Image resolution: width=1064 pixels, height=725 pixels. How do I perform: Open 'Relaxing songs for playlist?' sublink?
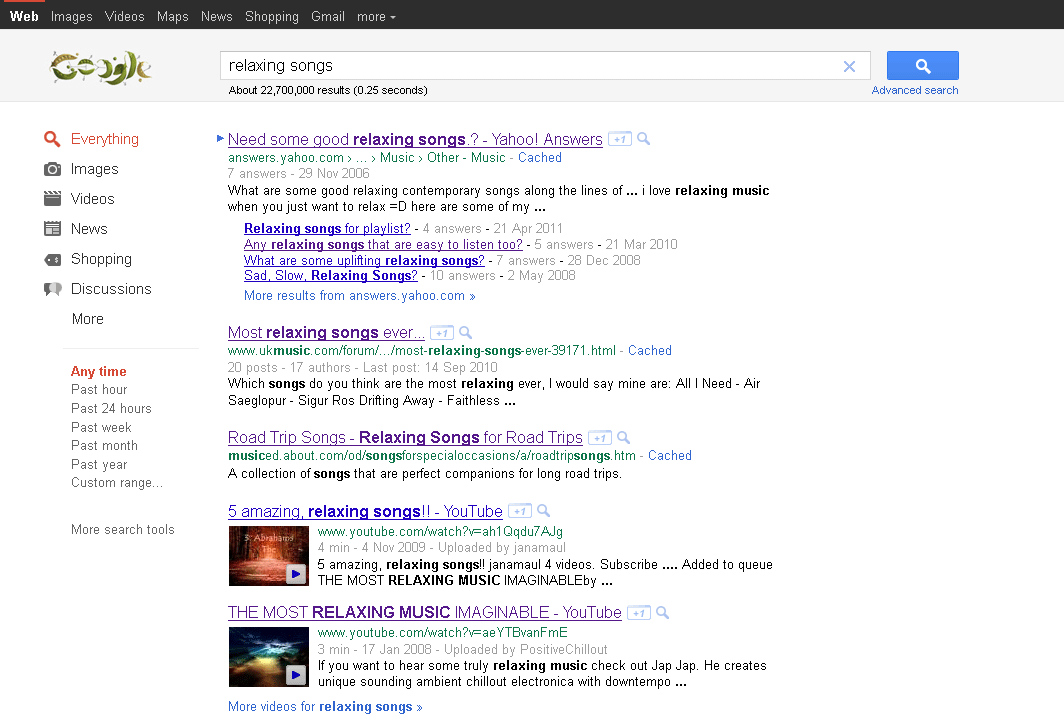point(327,229)
